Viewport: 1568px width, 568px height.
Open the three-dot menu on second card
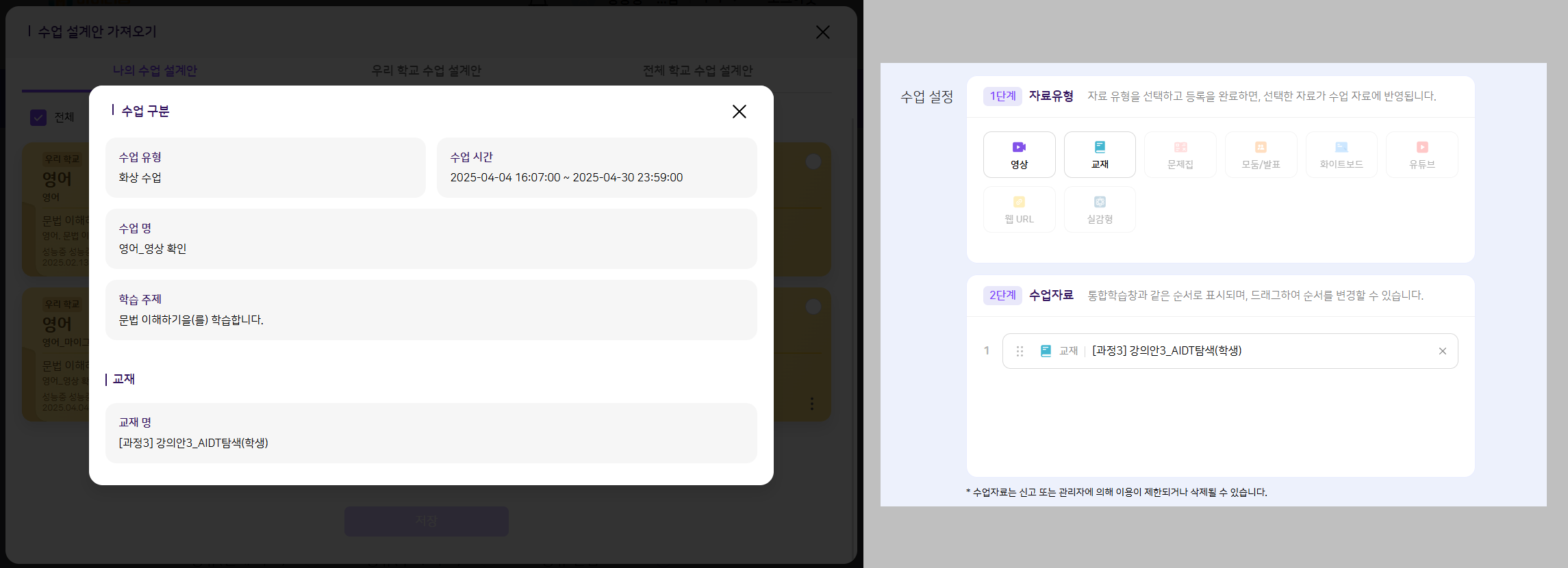pyautogui.click(x=812, y=404)
